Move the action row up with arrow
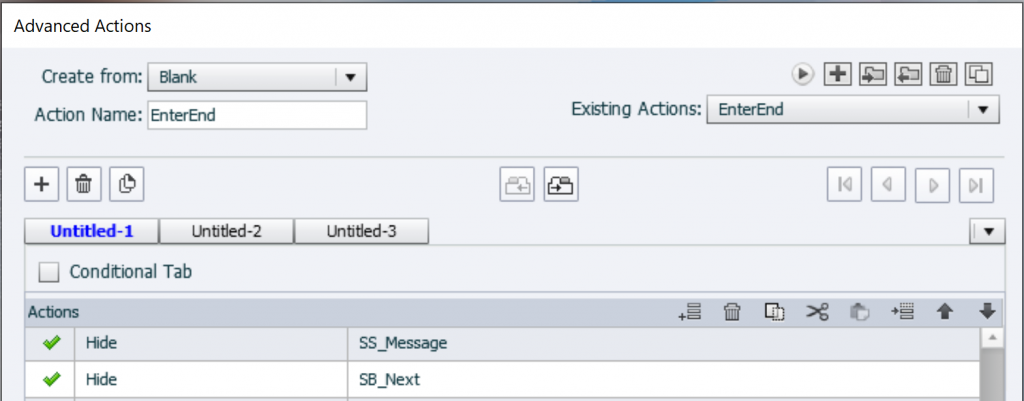Screen dimensions: 1024x401 (x=944, y=312)
